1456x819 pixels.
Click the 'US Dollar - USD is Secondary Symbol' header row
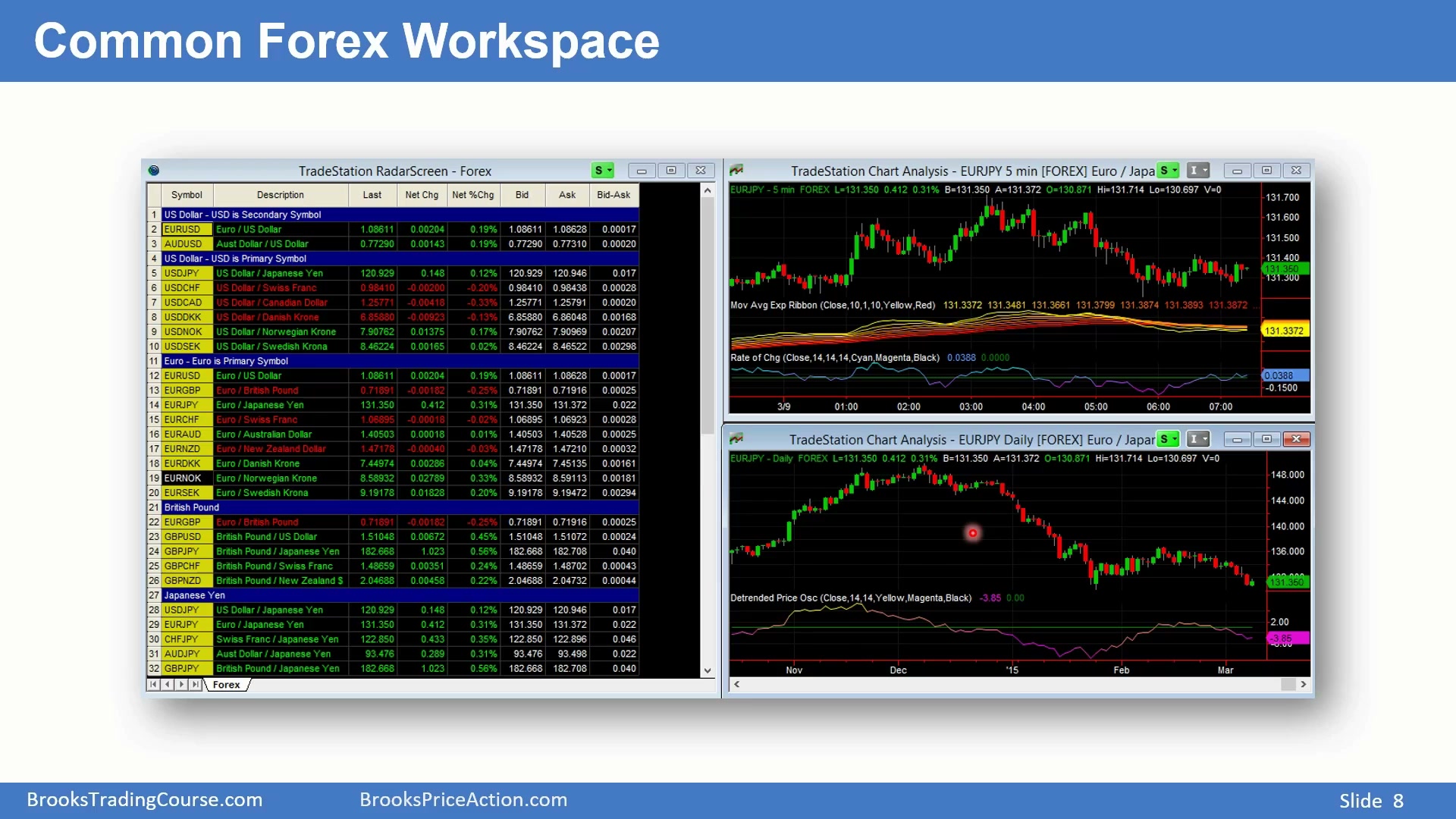tap(400, 215)
